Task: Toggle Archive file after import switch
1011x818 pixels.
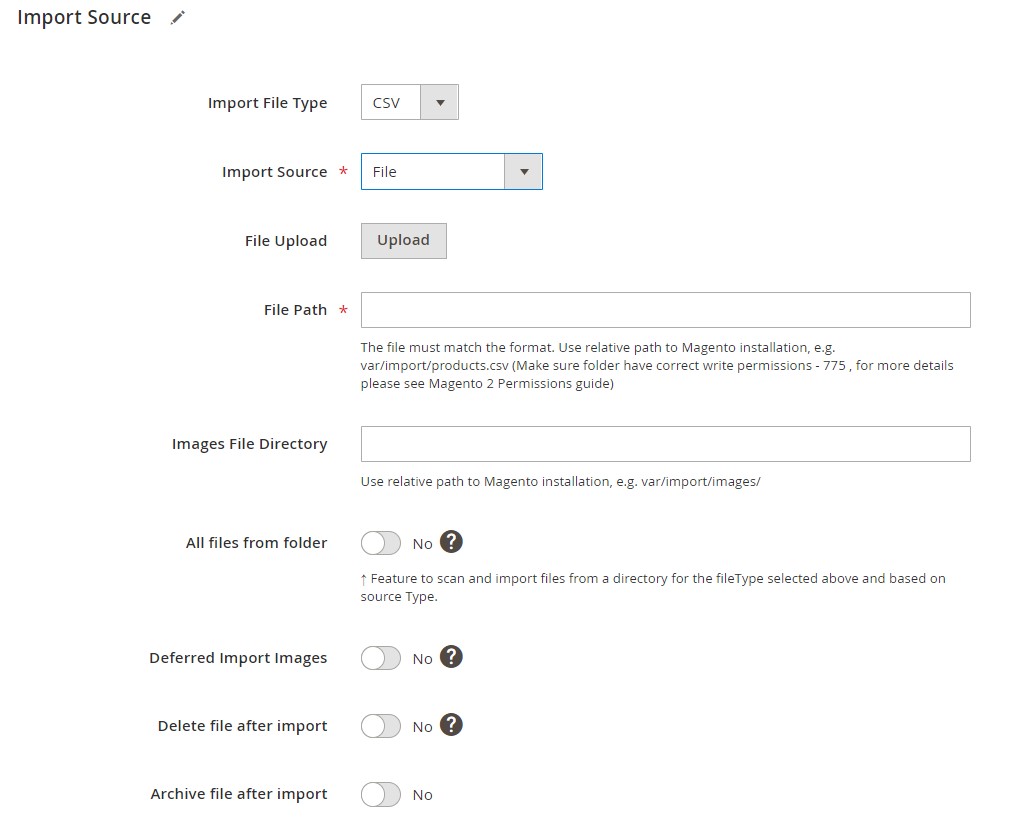Action: pos(380,795)
